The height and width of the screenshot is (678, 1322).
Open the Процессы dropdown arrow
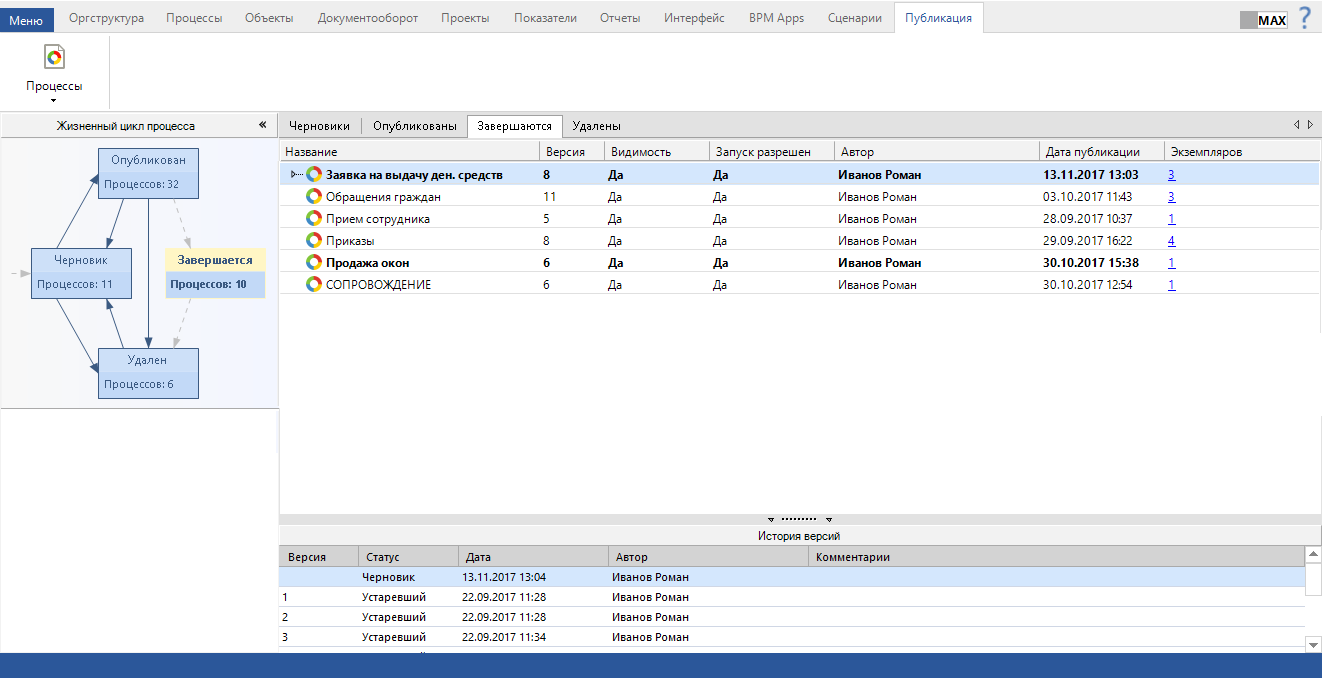[54, 100]
